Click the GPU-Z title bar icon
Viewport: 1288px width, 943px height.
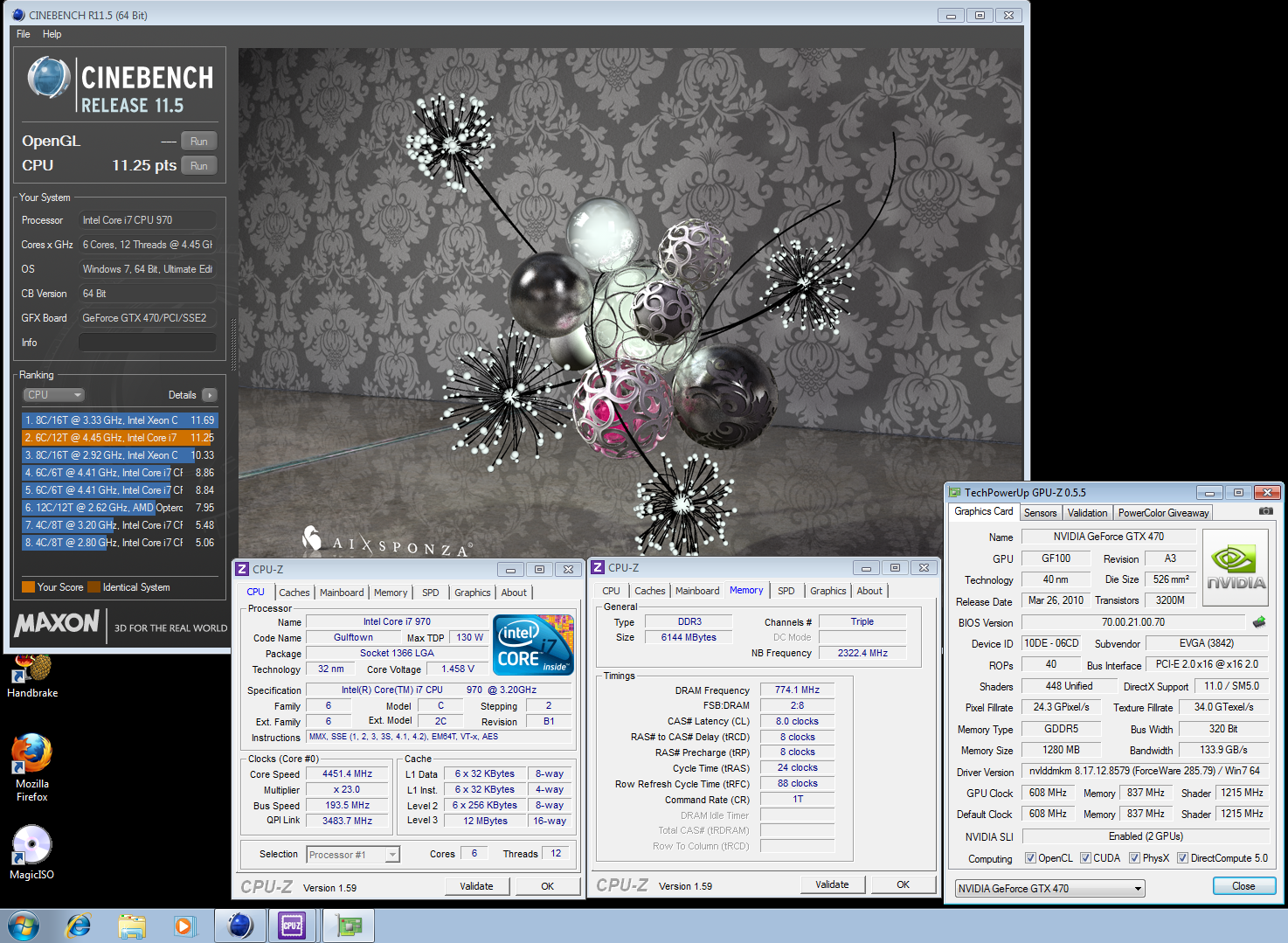(955, 492)
